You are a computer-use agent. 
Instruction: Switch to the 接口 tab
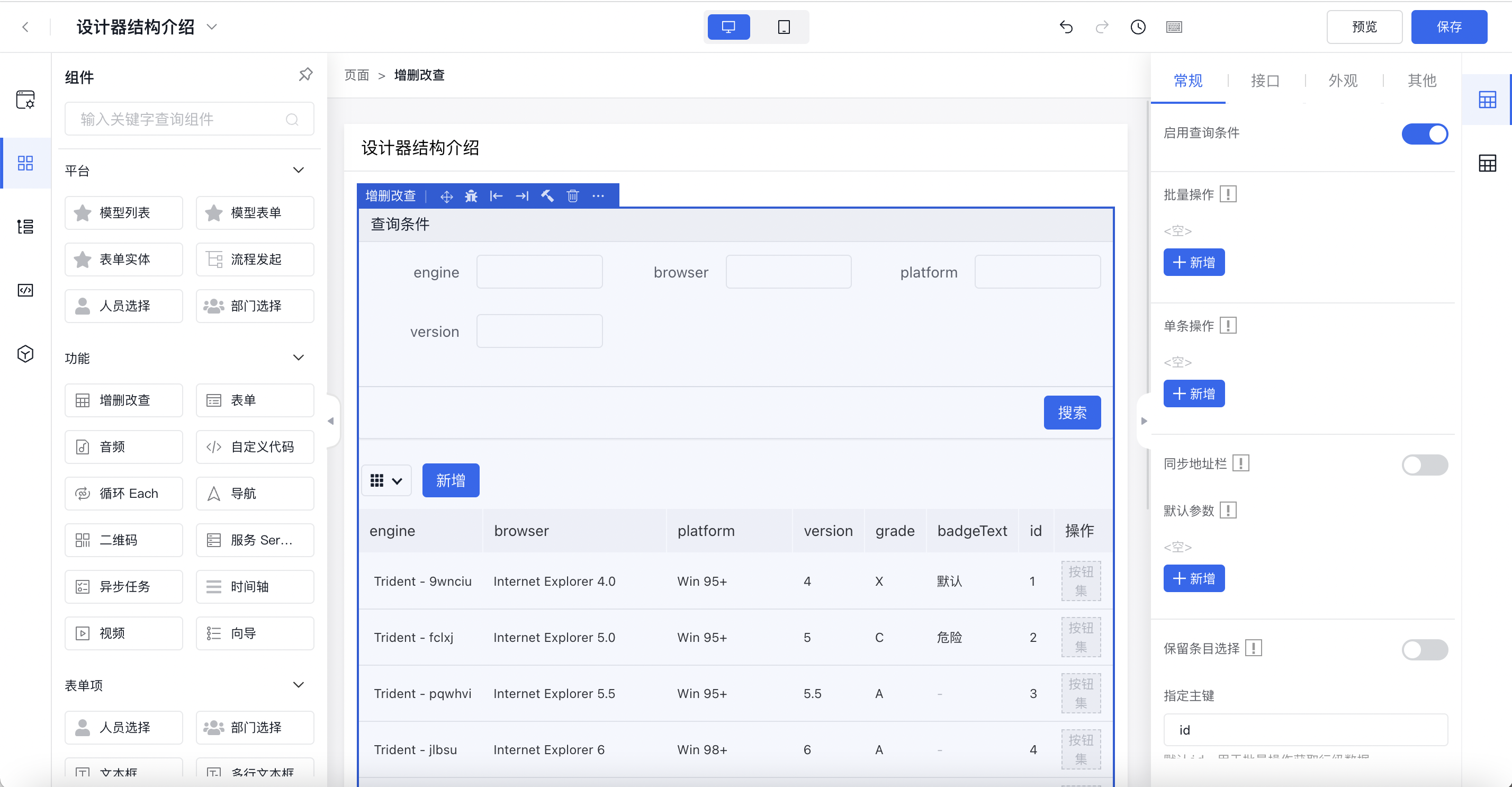coord(1265,81)
